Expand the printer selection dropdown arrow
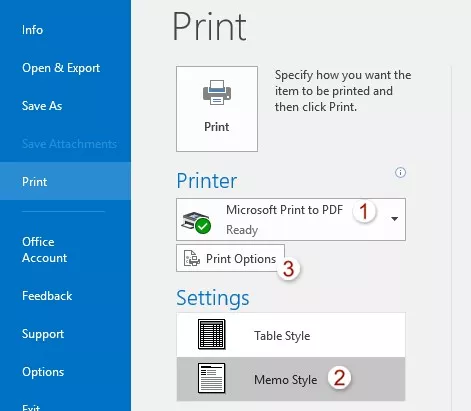The width and height of the screenshot is (471, 411). 395,219
